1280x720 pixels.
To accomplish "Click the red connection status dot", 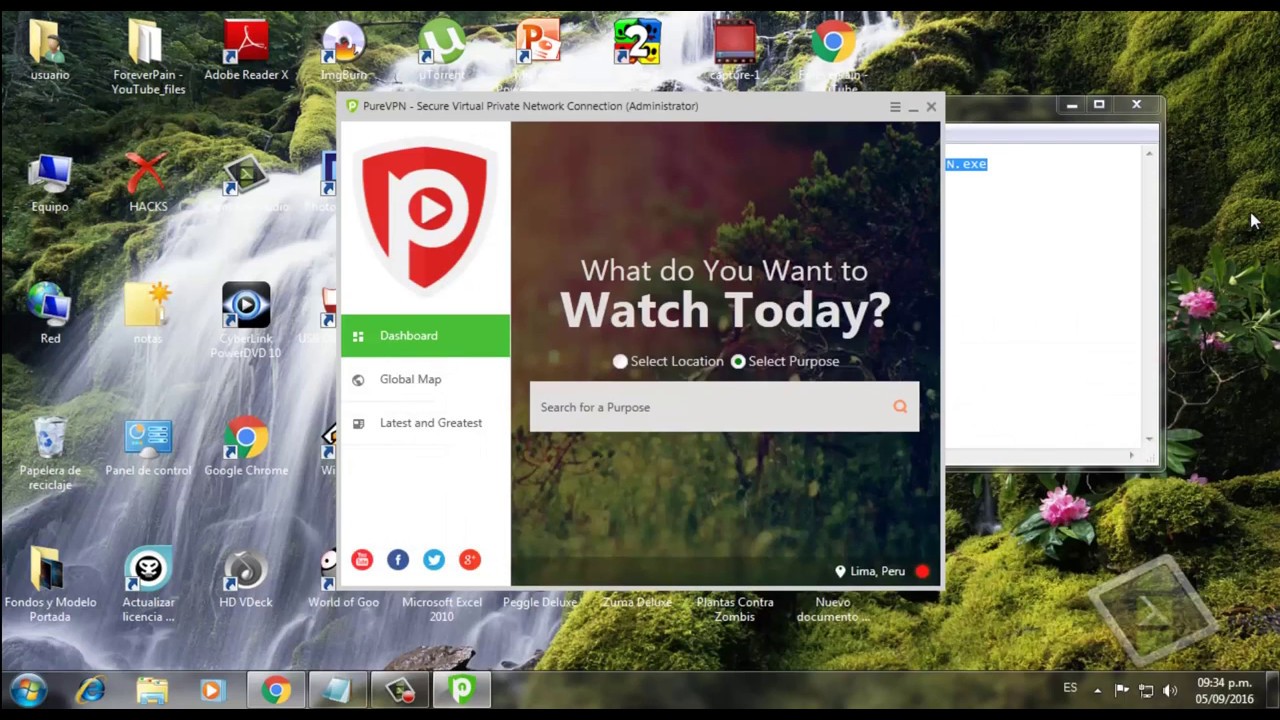I will point(922,572).
